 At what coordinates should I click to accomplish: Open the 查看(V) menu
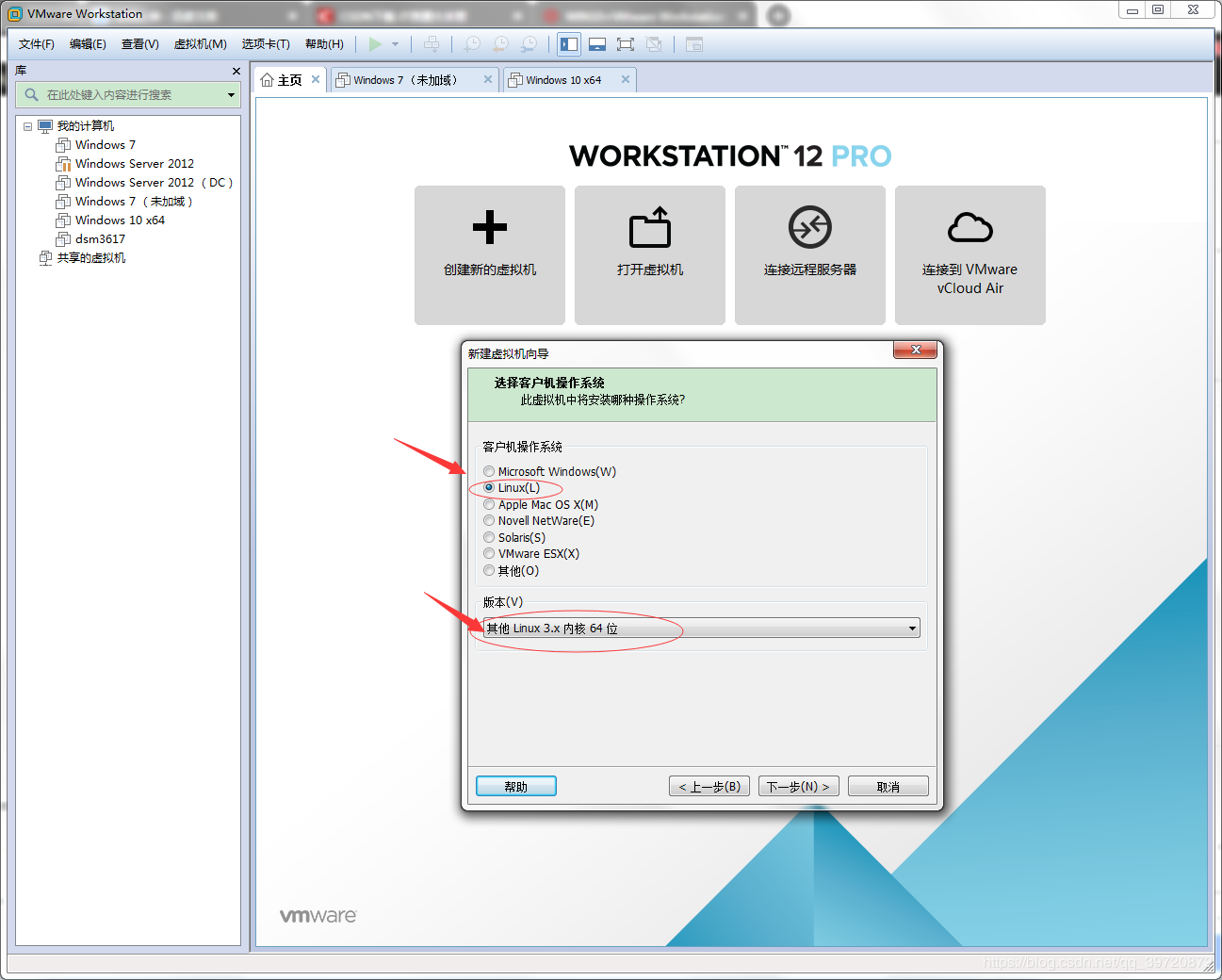[x=140, y=44]
